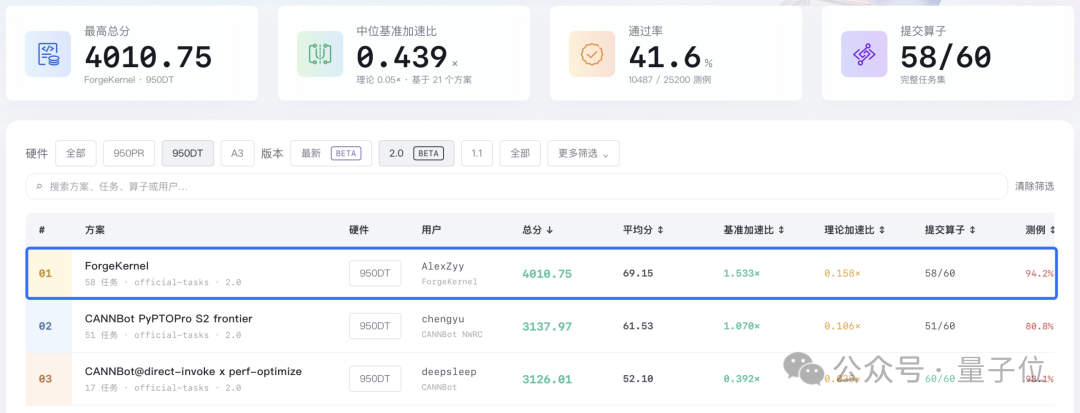
Task: Click theoretical speedup 0.106×
Action: 842,326
